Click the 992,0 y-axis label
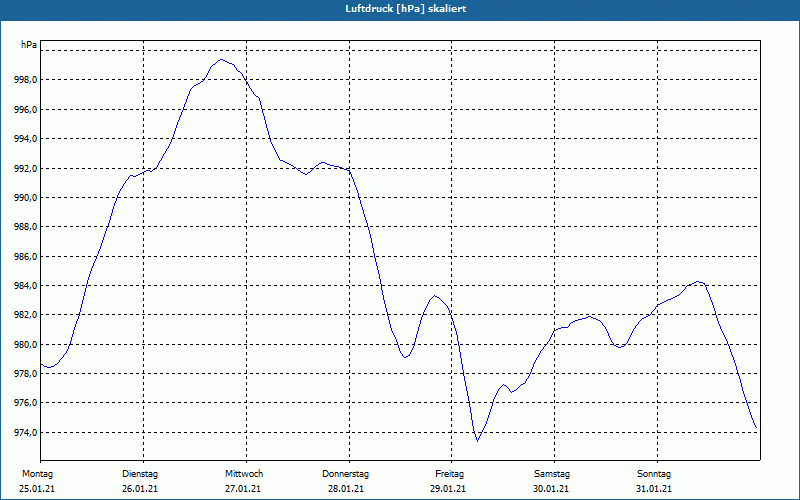The width and height of the screenshot is (800, 500). point(26,168)
